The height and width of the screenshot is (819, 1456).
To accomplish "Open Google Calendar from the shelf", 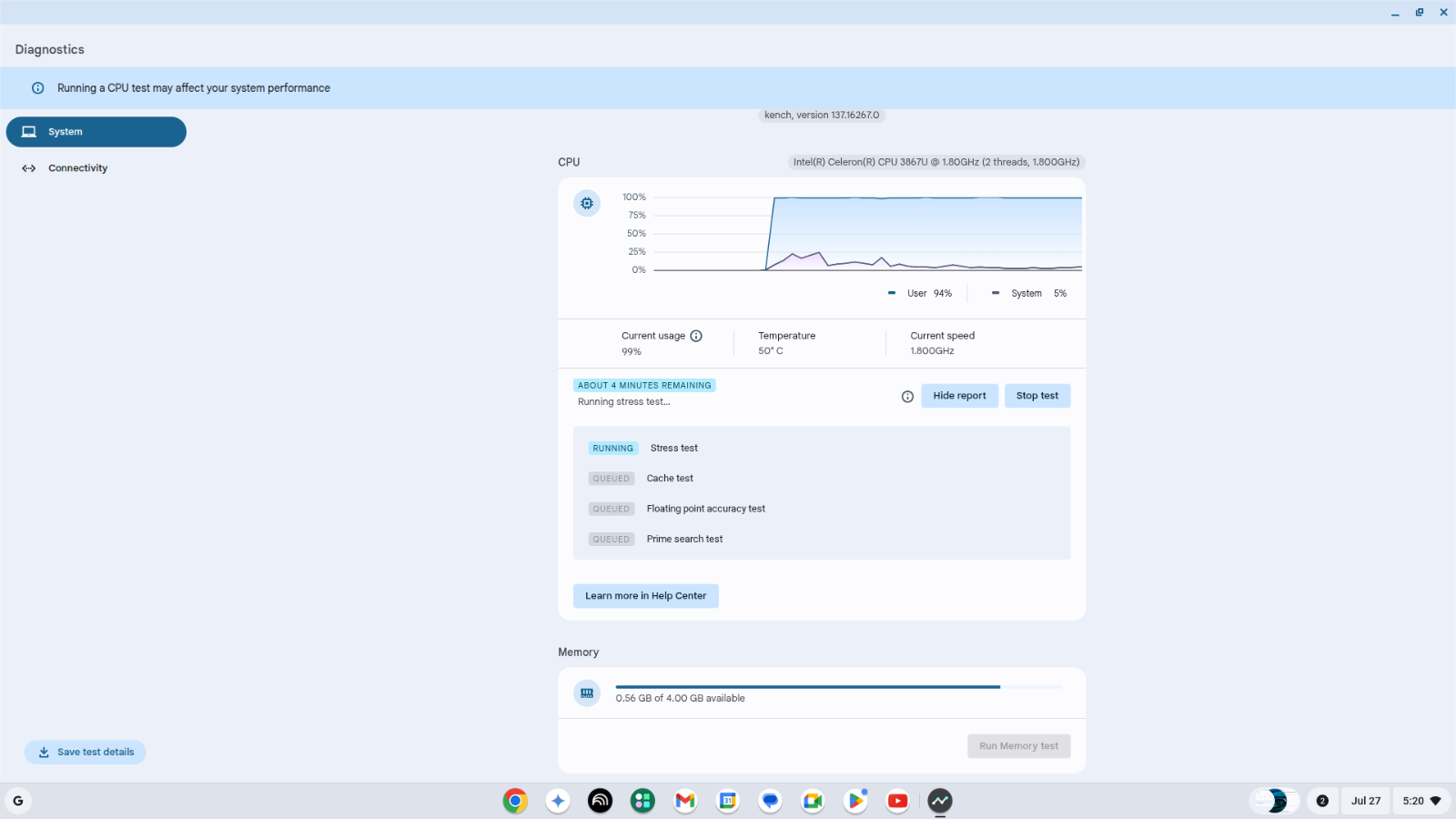I will (x=728, y=801).
